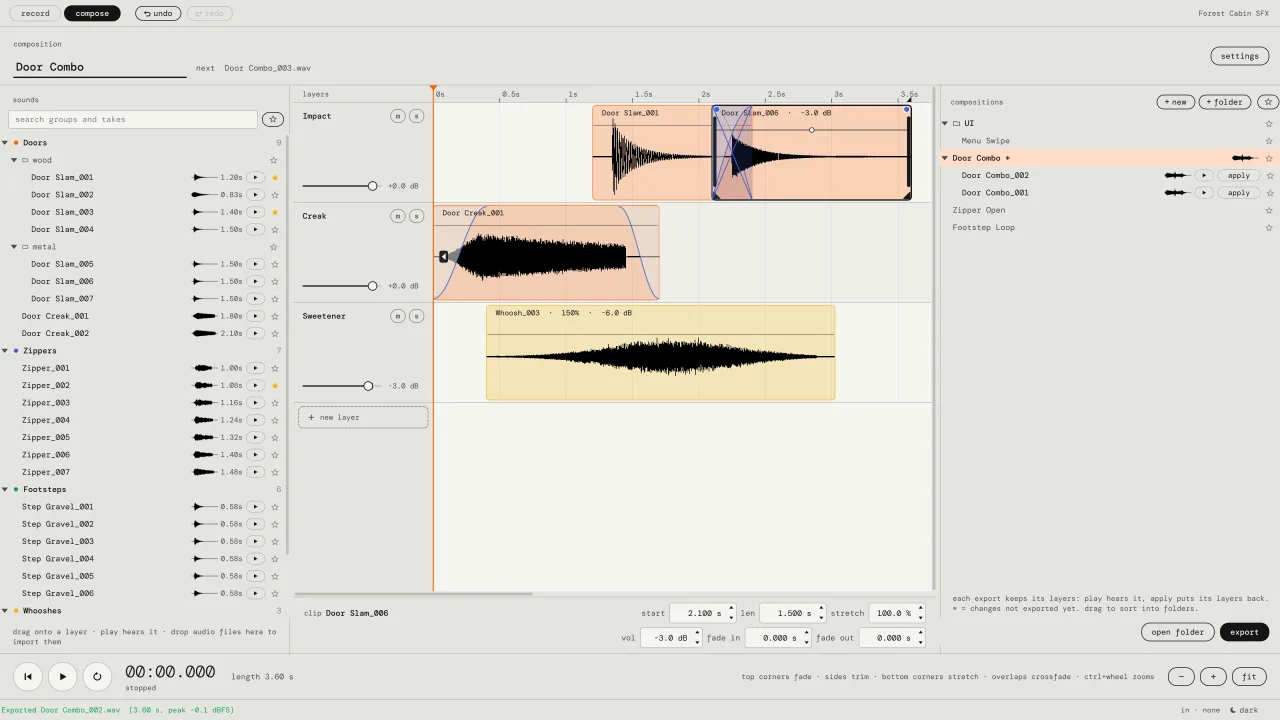1280x720 pixels.
Task: Open the Footstep Loop composition
Action: click(983, 228)
